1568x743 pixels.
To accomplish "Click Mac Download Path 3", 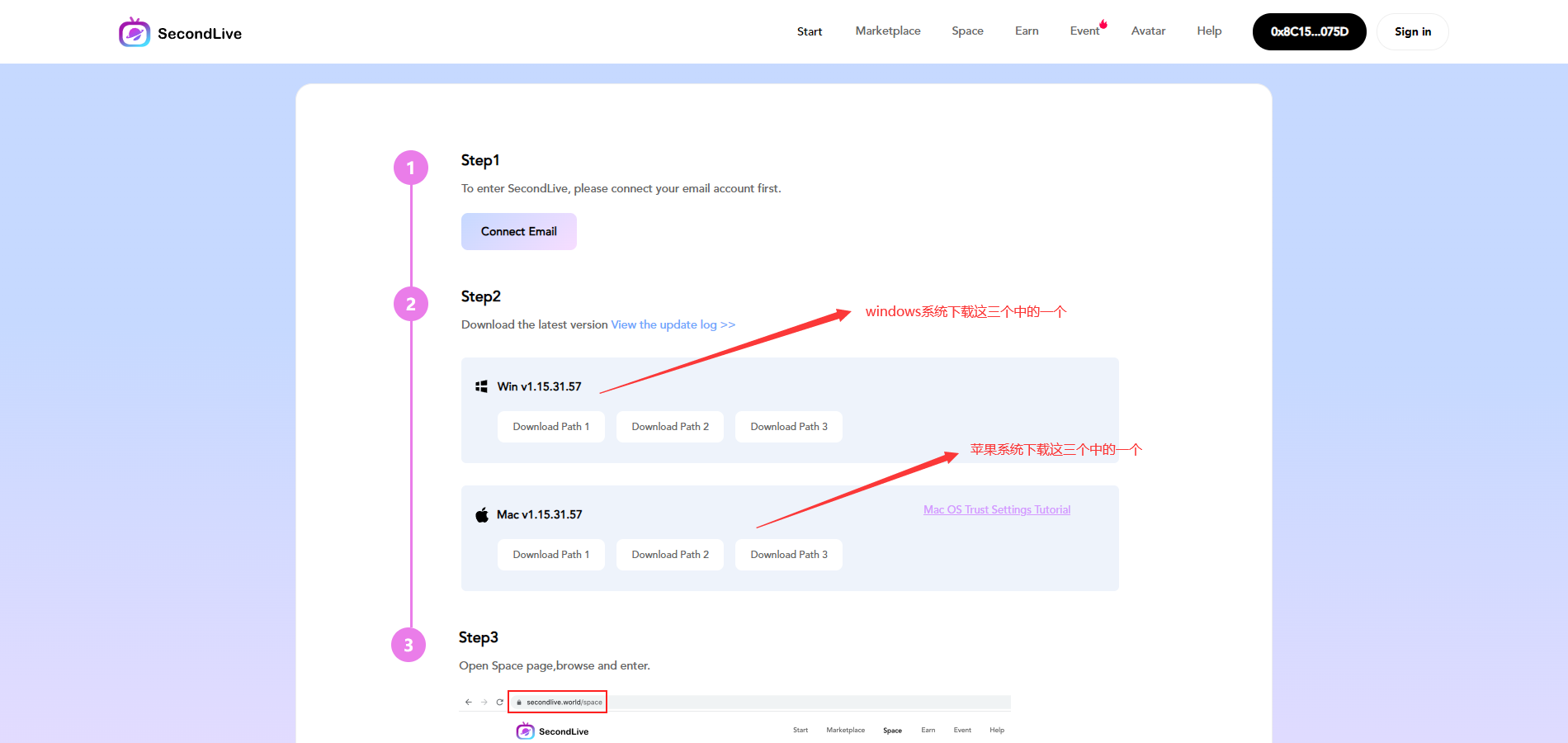I will [x=789, y=555].
